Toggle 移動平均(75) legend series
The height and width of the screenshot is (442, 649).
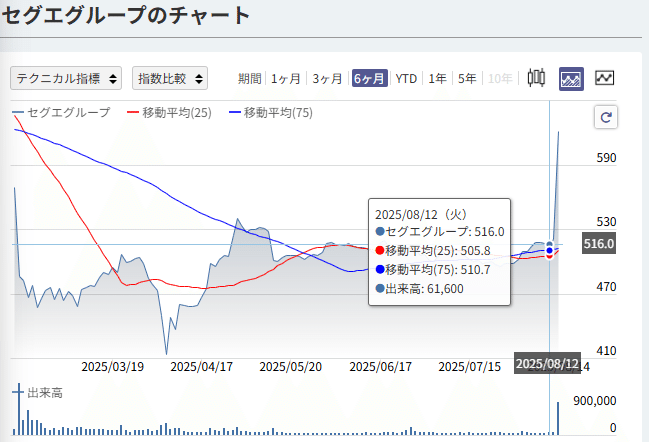coord(271,113)
